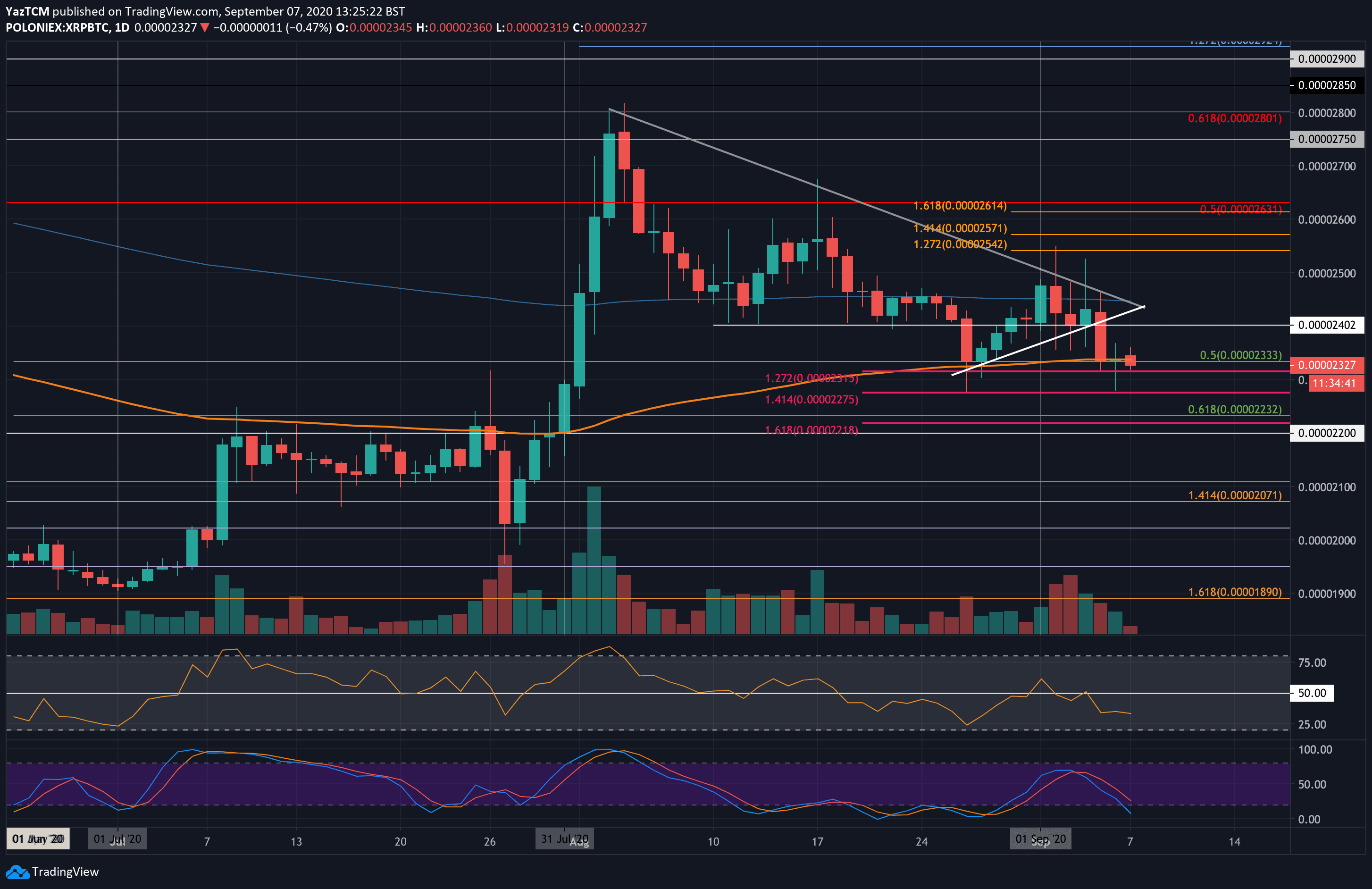Image resolution: width=1372 pixels, height=889 pixels.
Task: Click the 1.414(0.00002071) orange label
Action: (x=1235, y=495)
